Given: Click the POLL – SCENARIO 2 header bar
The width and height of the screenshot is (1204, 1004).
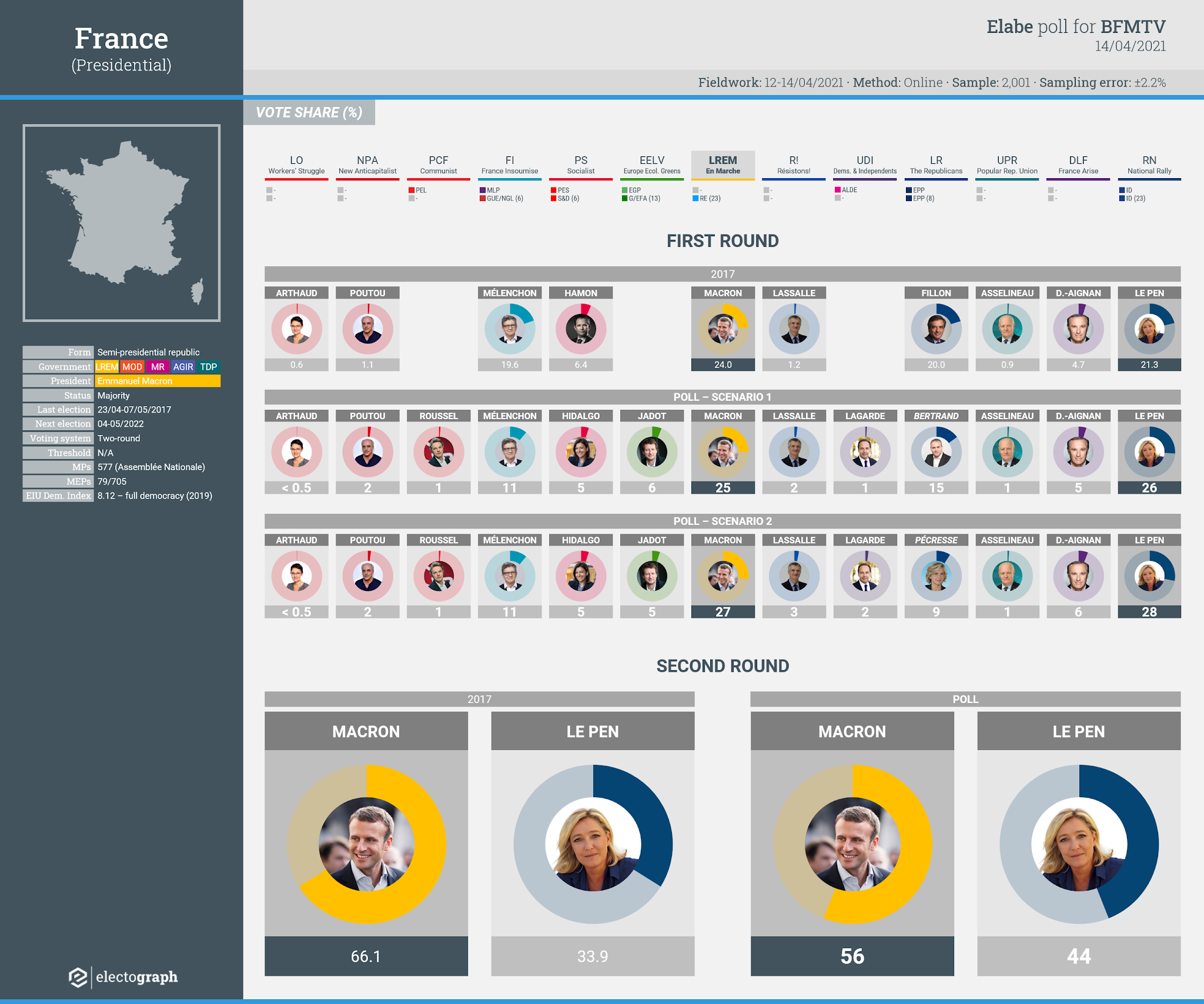Looking at the screenshot, I should (x=723, y=521).
